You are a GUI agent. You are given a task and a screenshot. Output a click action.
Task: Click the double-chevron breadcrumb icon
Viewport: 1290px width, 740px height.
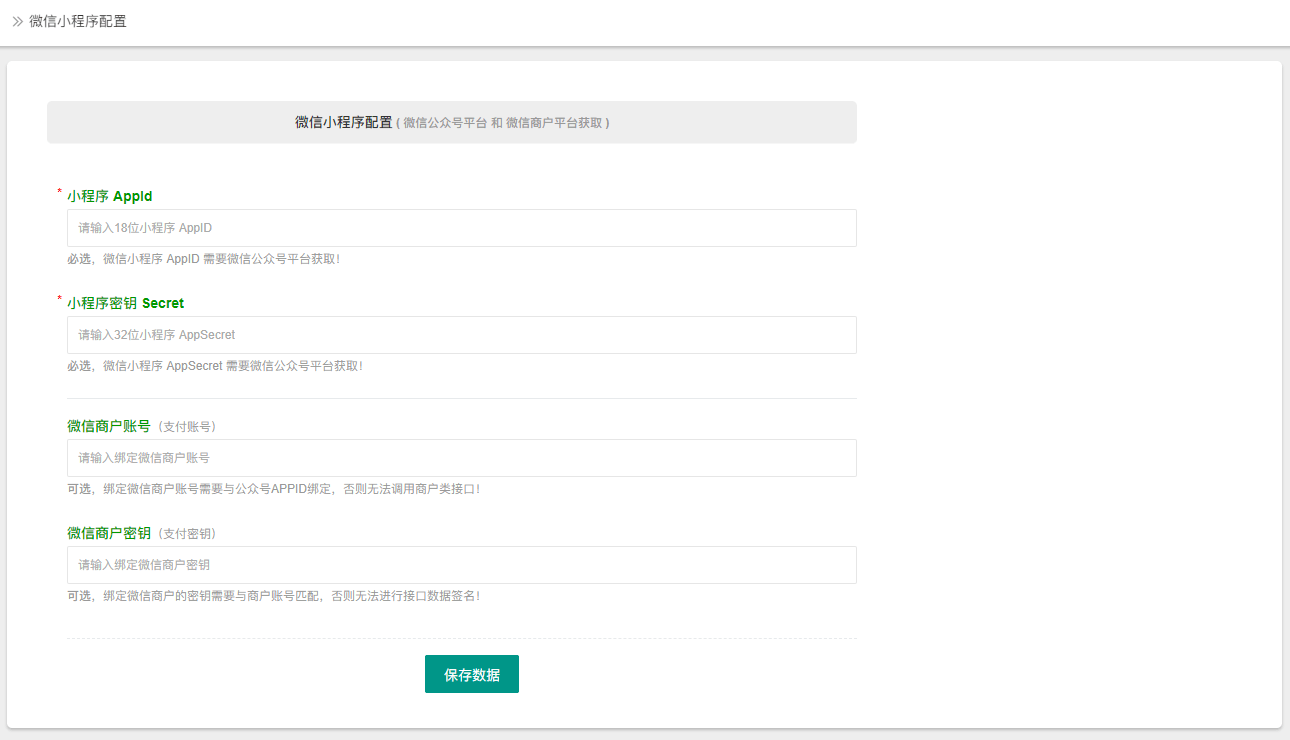click(17, 21)
